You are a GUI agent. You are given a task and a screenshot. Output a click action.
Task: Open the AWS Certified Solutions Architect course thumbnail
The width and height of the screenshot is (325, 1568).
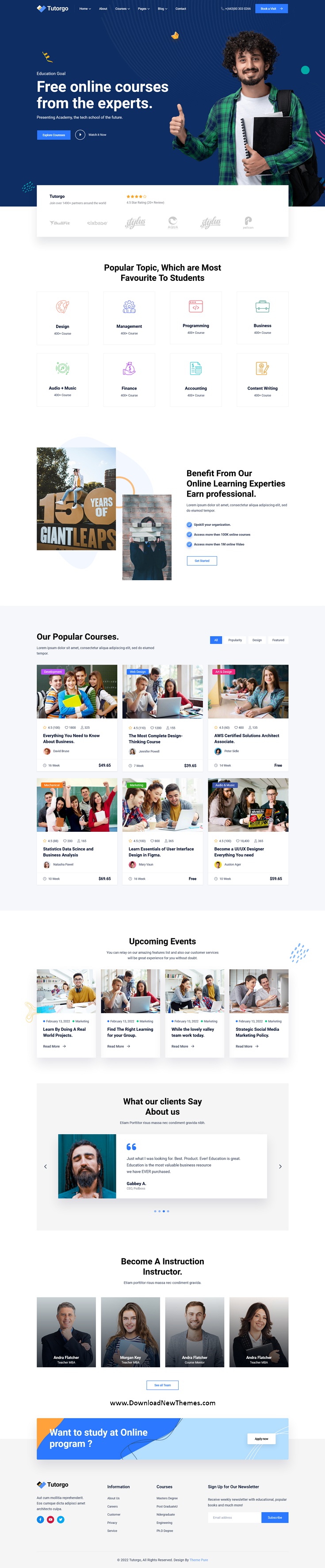tap(249, 692)
